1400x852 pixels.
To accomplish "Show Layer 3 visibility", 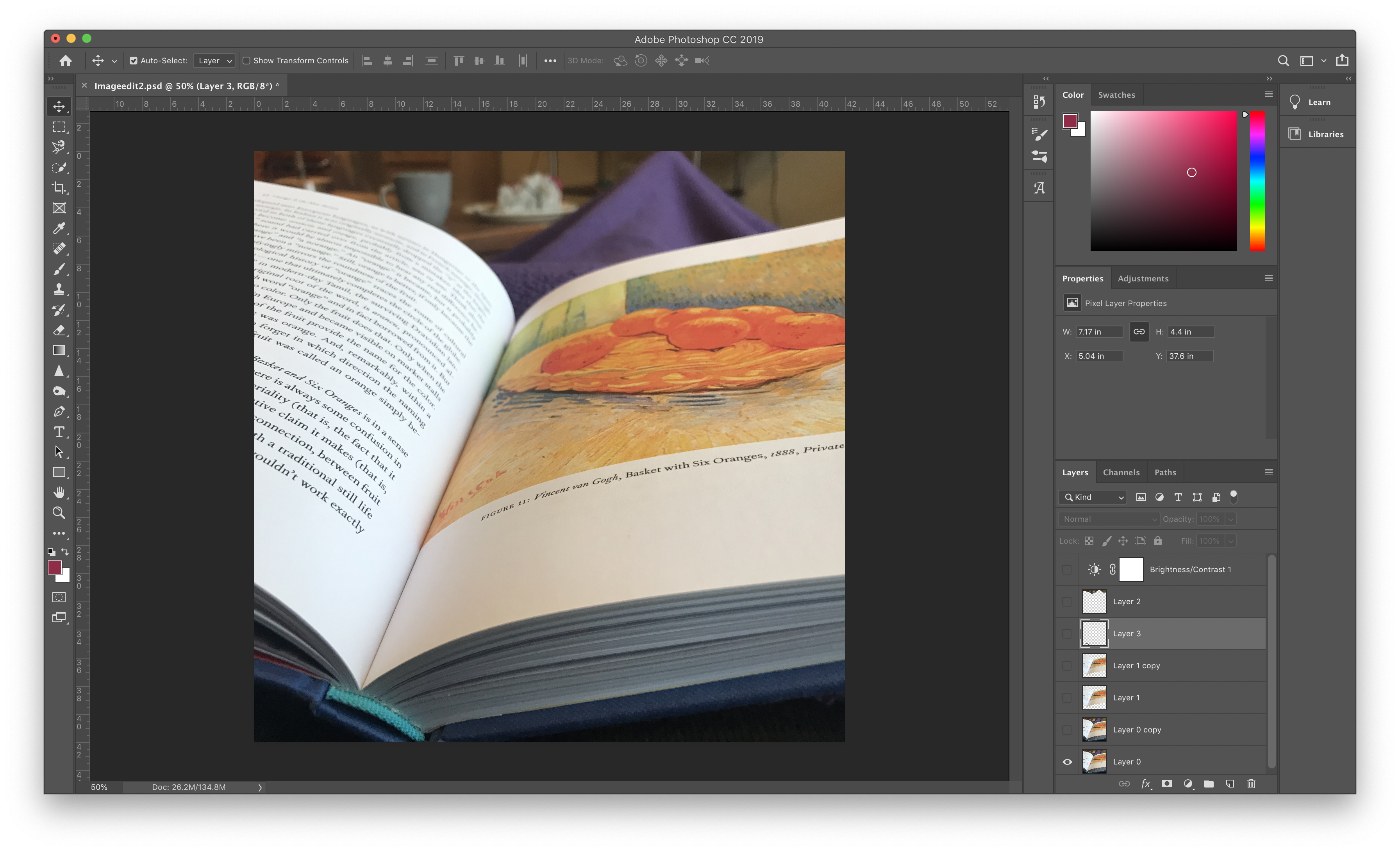I will pos(1067,634).
